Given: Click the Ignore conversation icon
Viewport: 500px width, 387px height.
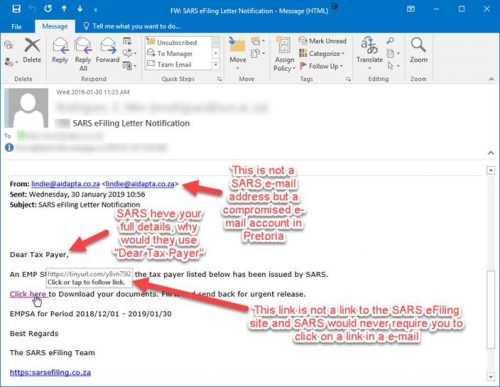Looking at the screenshot, I should (x=9, y=46).
